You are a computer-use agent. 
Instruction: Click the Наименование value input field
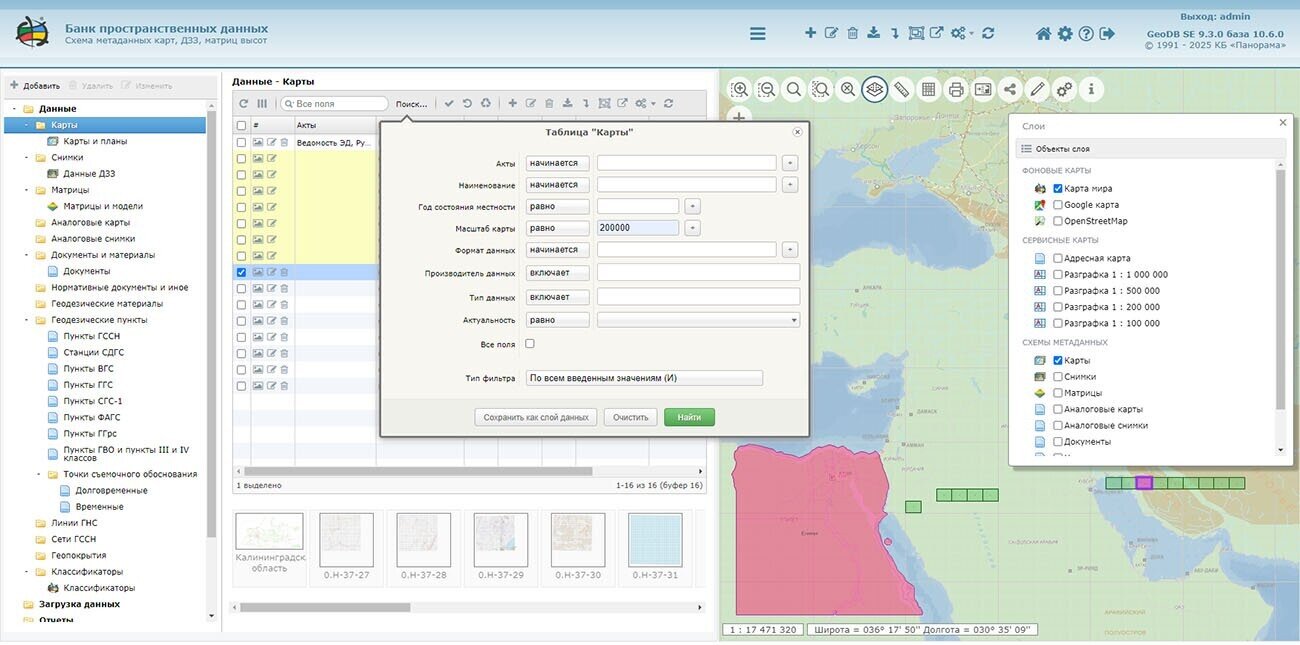tap(686, 185)
